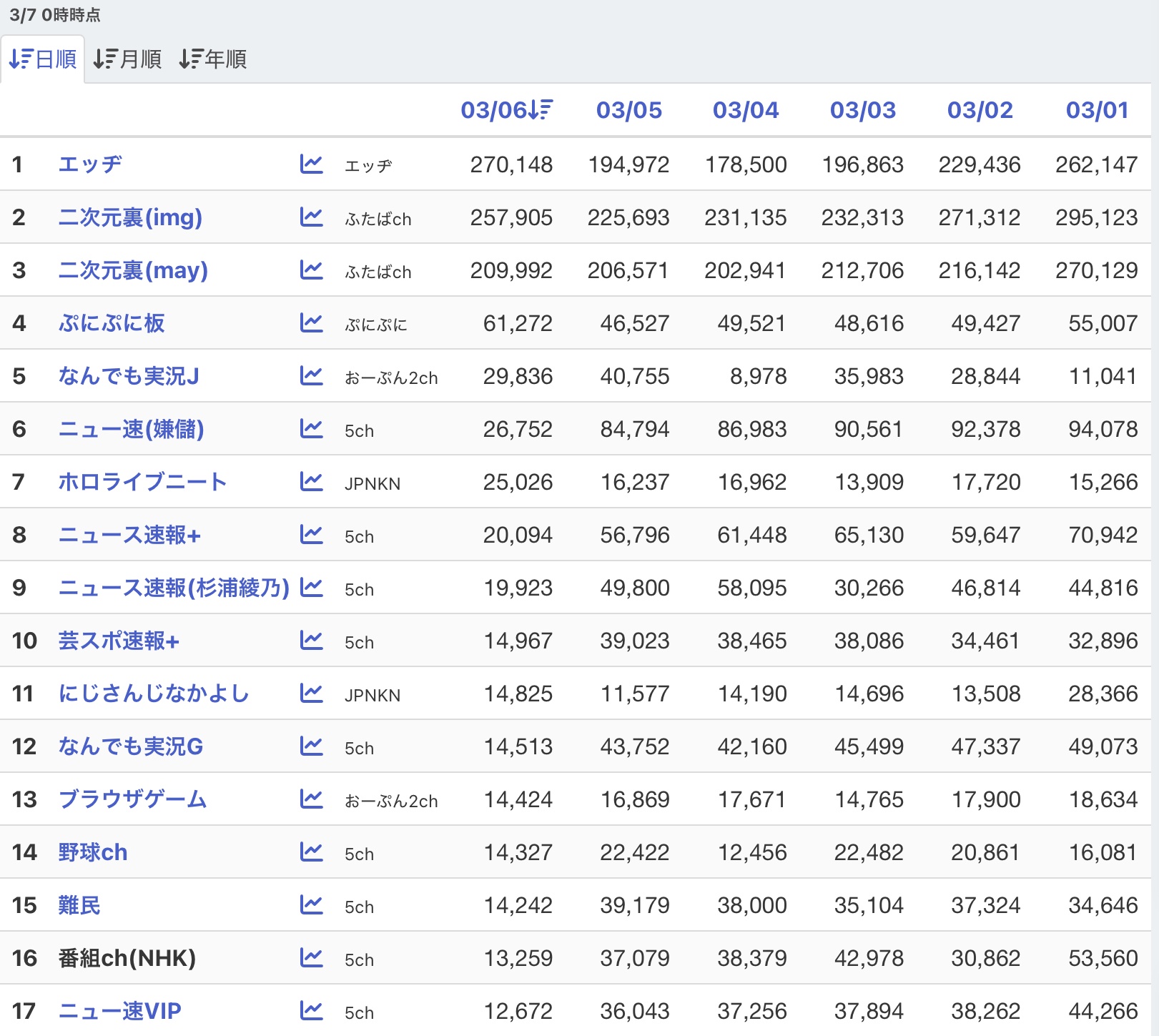Go to the にじさんじなかよし board page
Image resolution: width=1159 pixels, height=1036 pixels.
(154, 694)
